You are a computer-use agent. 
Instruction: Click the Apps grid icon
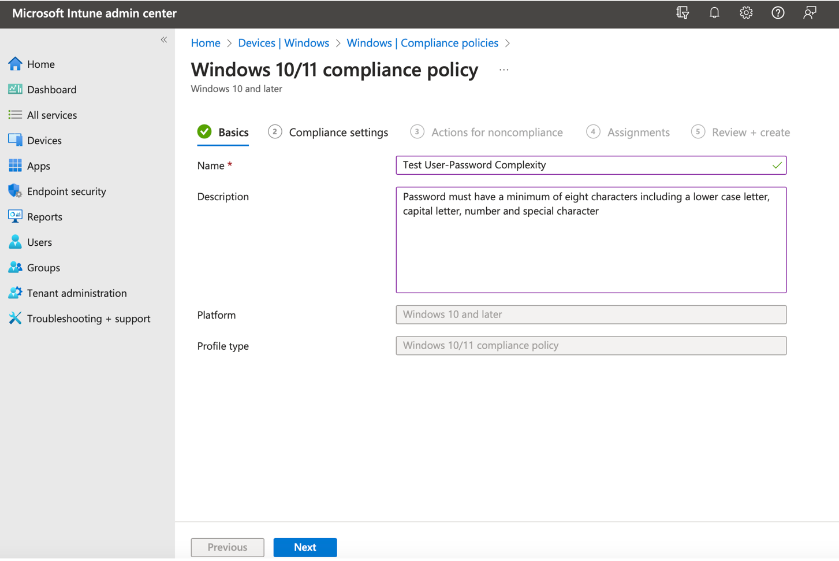click(15, 165)
